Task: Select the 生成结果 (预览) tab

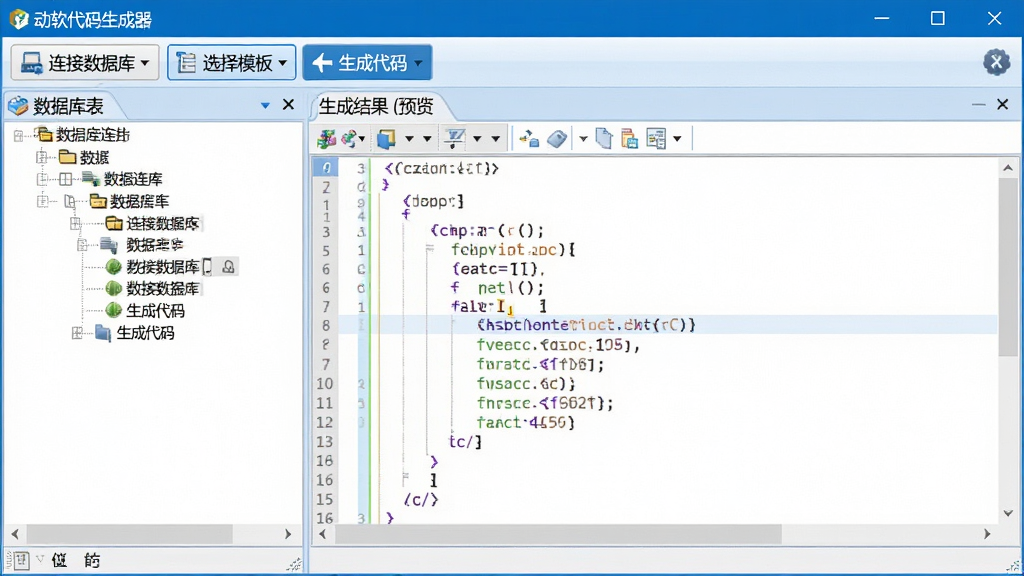Action: coord(376,106)
